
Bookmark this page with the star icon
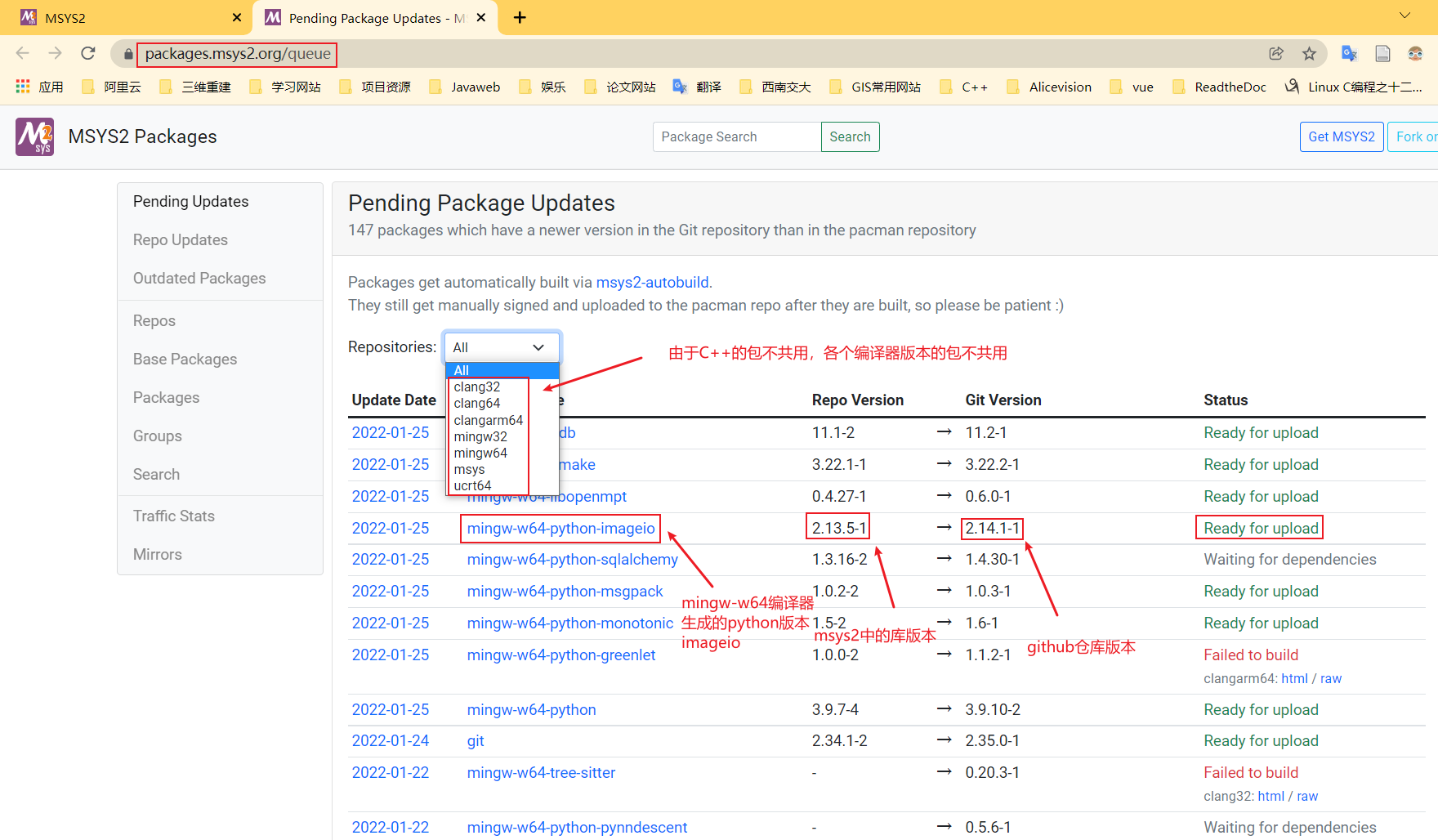click(1310, 53)
